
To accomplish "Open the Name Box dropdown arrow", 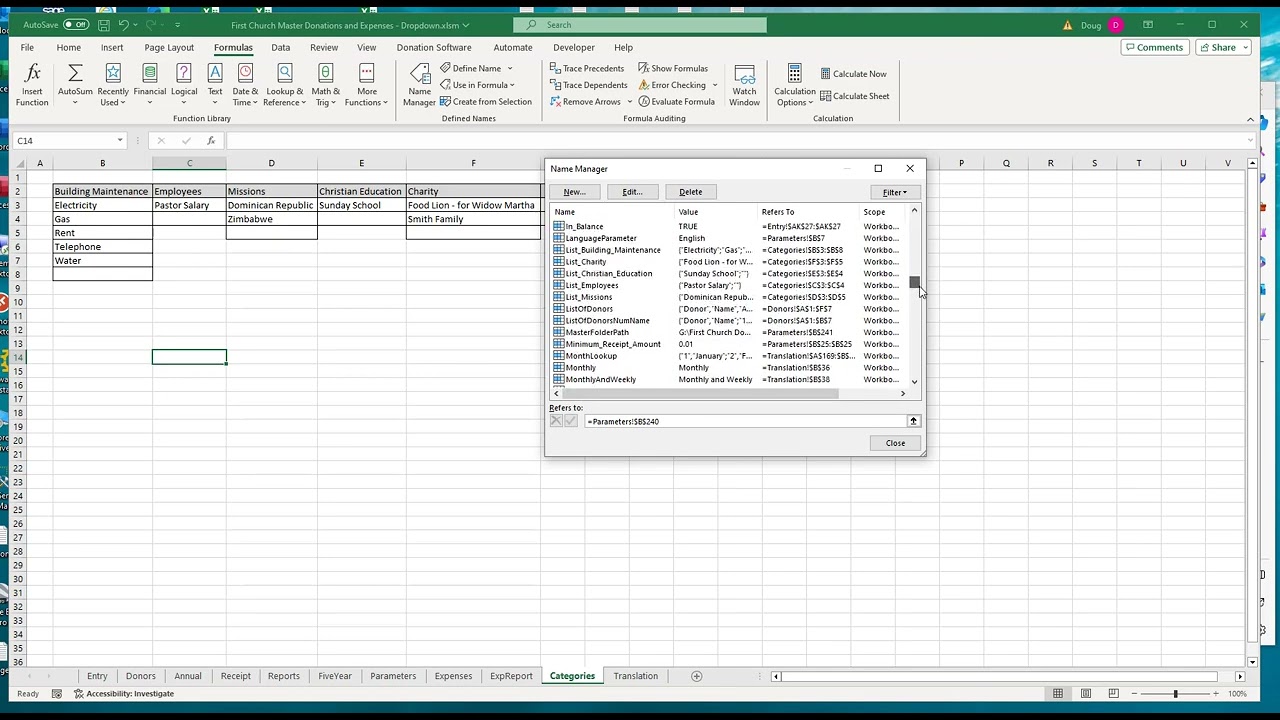I will click(x=120, y=141).
